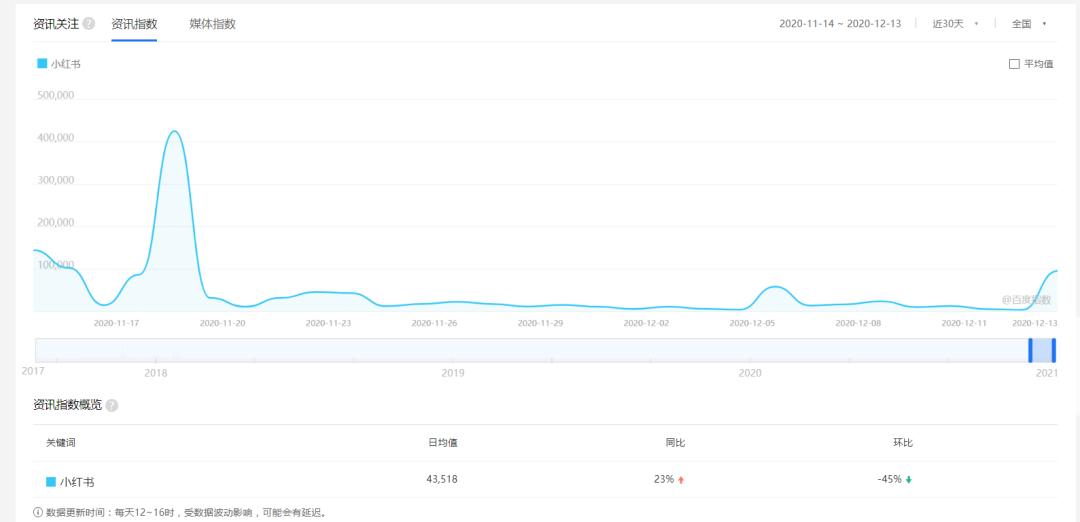1080x522 pixels.
Task: Click the 小红书 legend label above chart
Action: coord(66,64)
